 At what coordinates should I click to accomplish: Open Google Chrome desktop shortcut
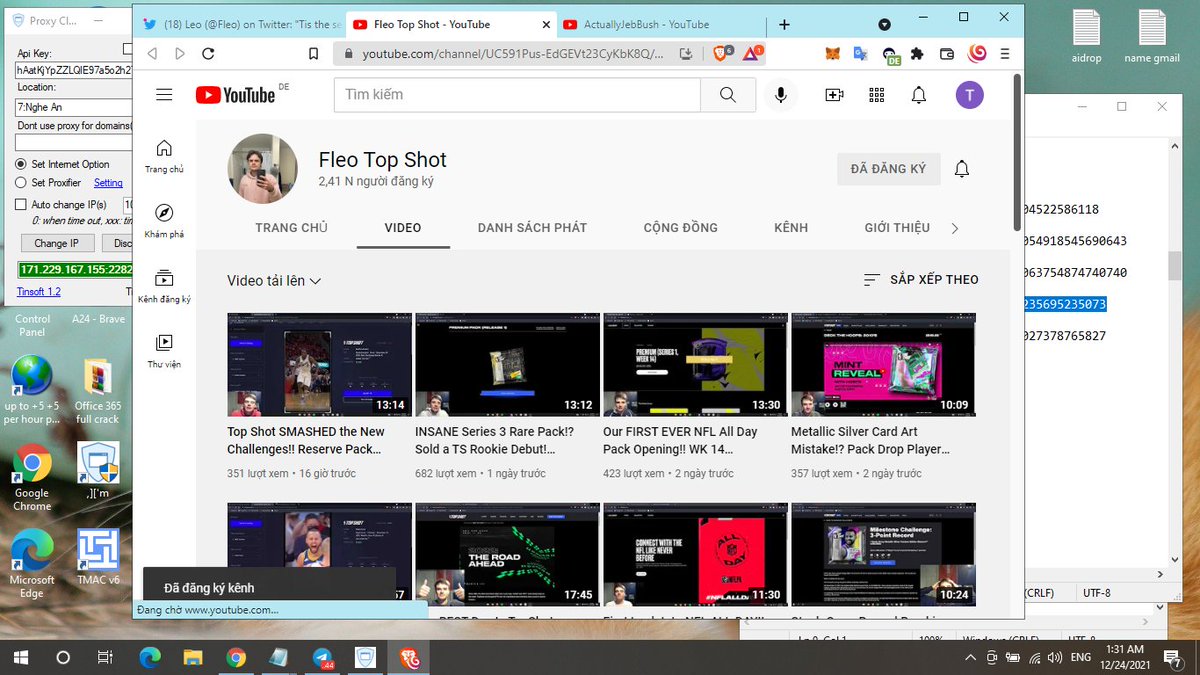coord(32,477)
